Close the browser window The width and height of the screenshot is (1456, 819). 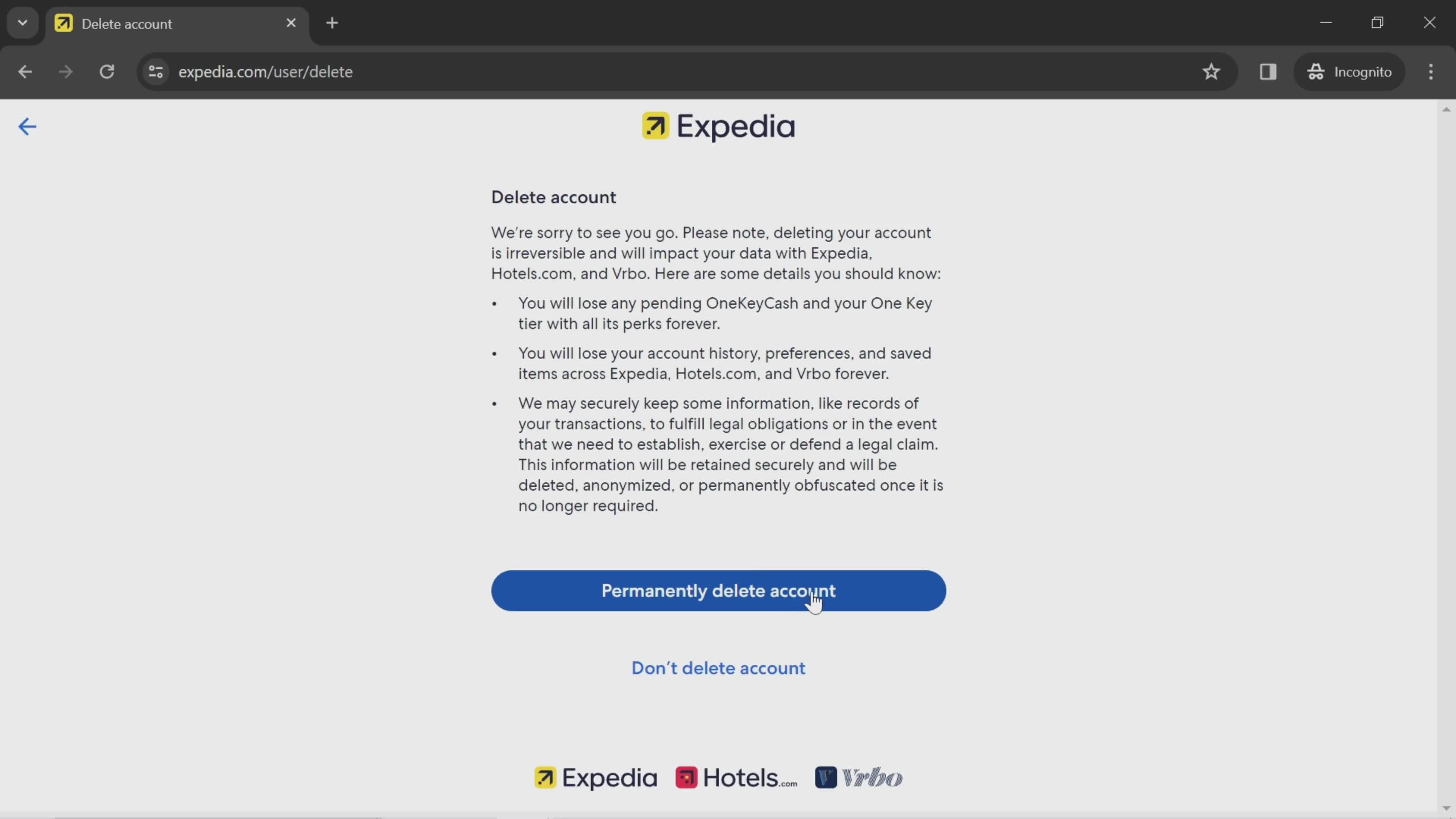click(1429, 23)
